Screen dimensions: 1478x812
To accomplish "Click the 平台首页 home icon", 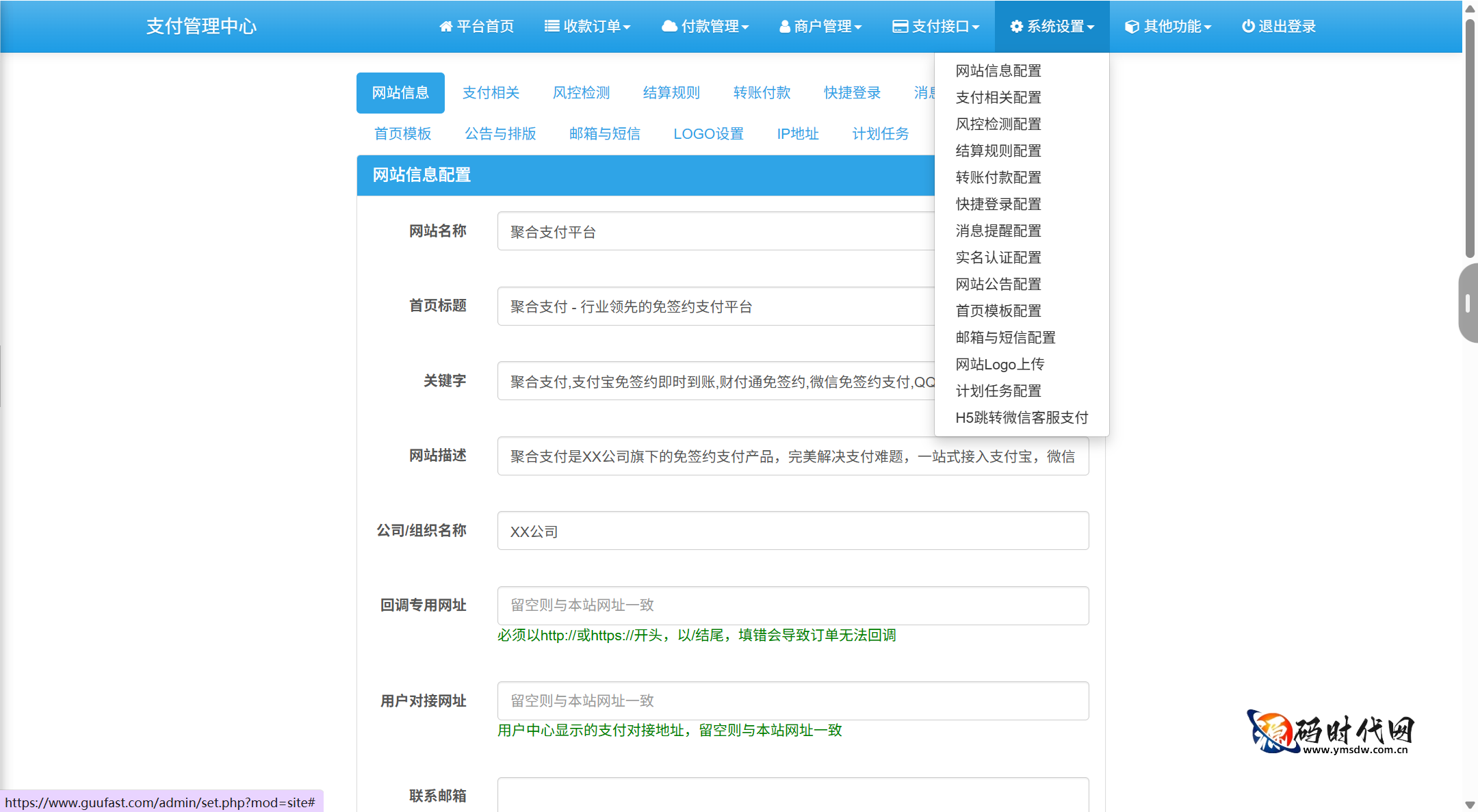I will [446, 26].
